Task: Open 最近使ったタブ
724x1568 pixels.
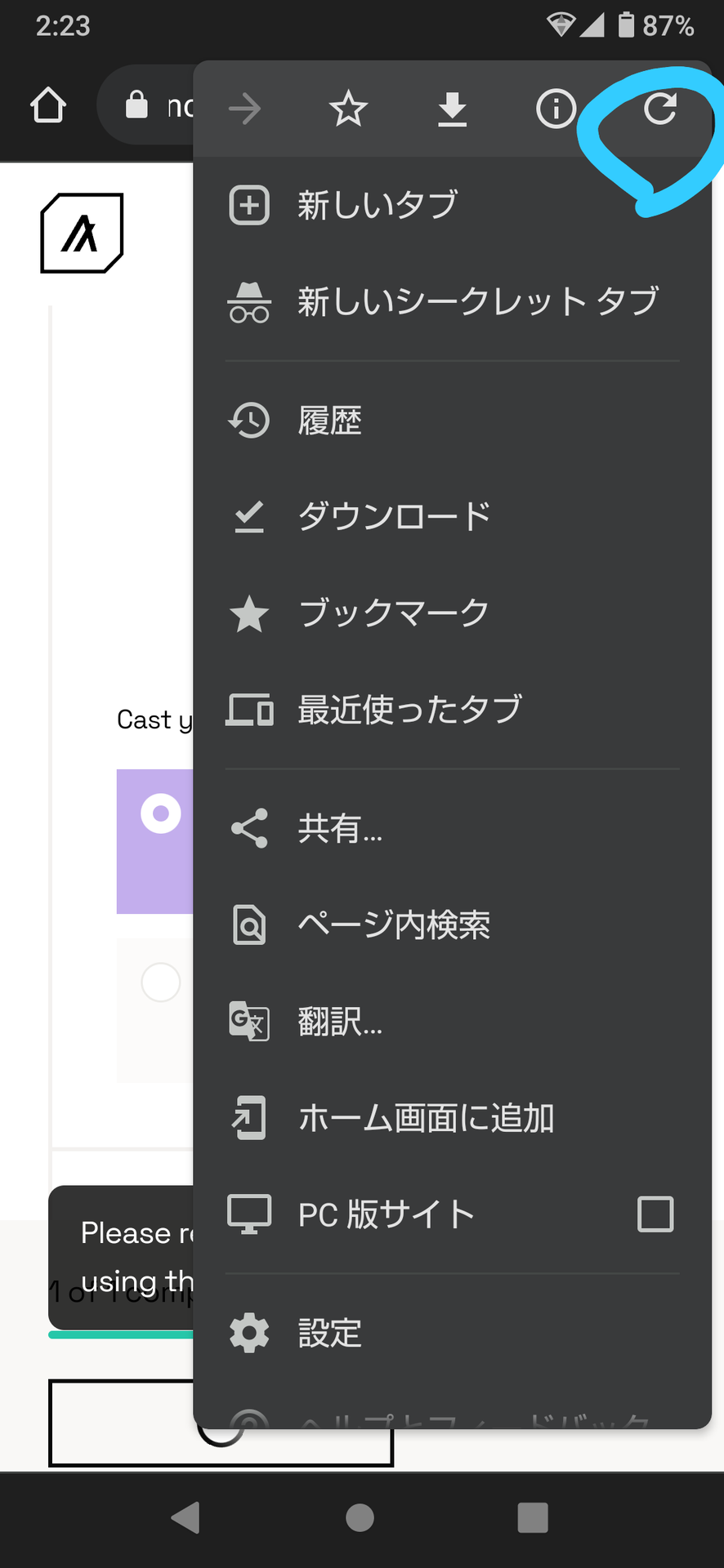Action: [452, 710]
